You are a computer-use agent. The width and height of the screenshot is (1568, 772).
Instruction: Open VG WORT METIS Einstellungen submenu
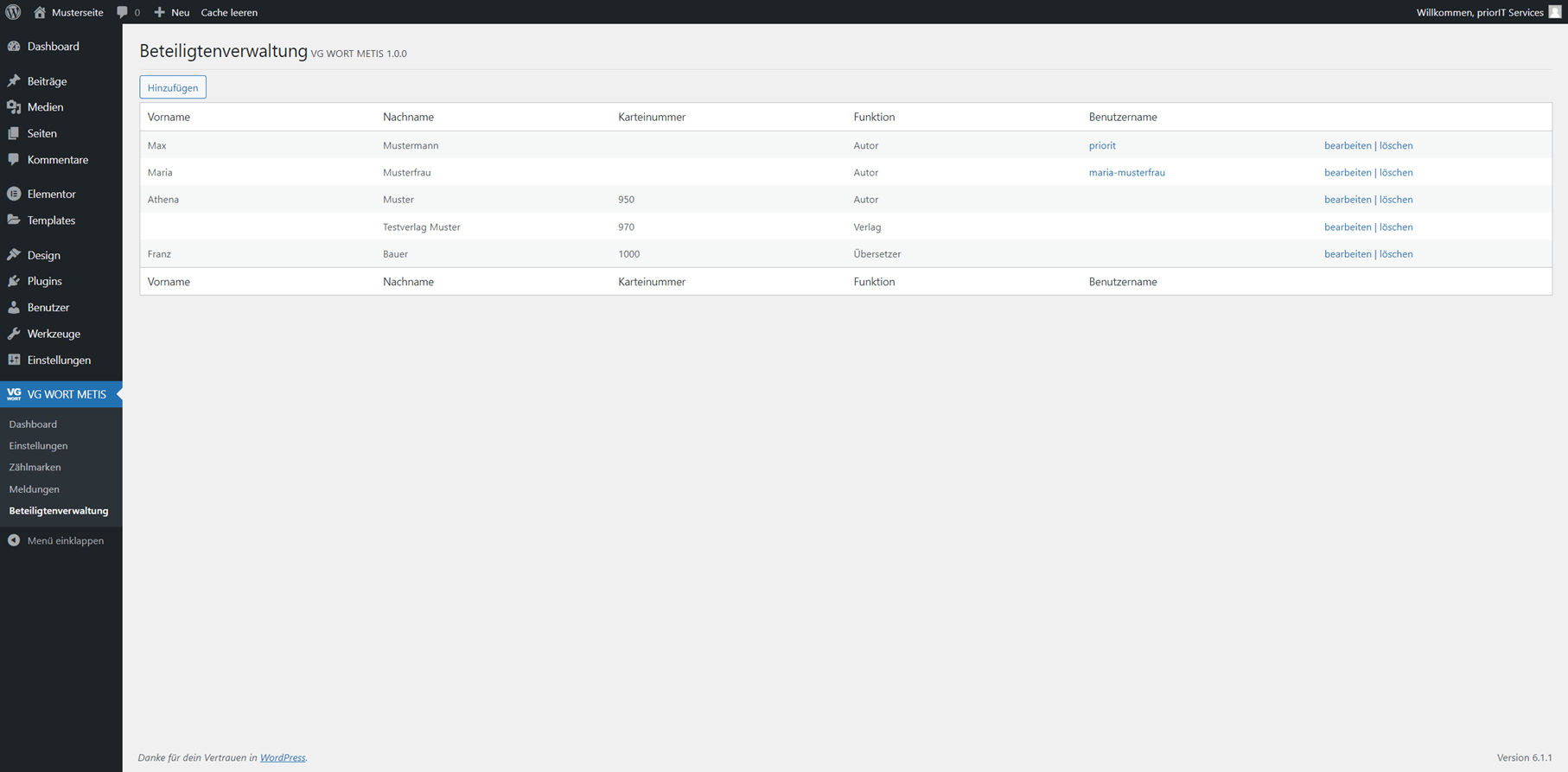pos(38,446)
